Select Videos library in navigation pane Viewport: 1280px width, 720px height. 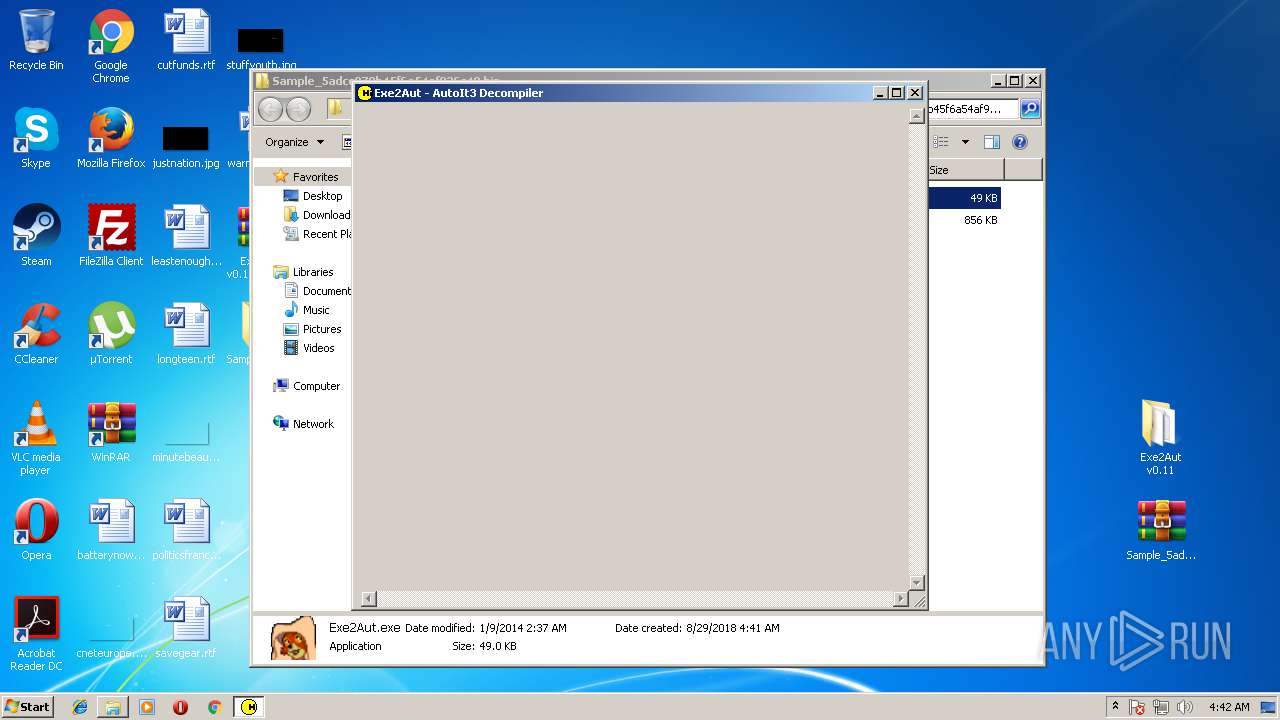[318, 348]
